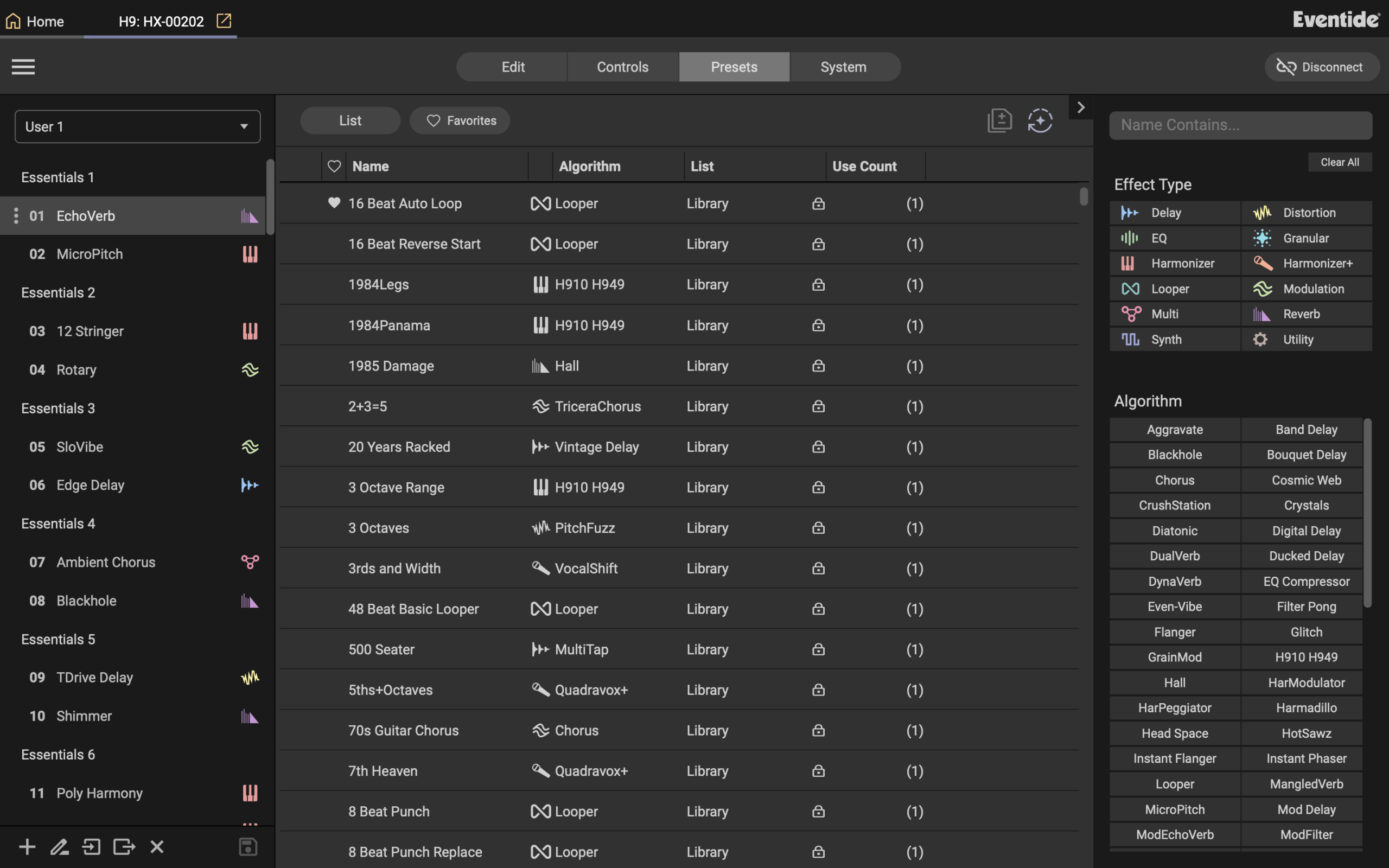Select the 03 12 Stringer preset
This screenshot has height=868, width=1389.
point(132,331)
